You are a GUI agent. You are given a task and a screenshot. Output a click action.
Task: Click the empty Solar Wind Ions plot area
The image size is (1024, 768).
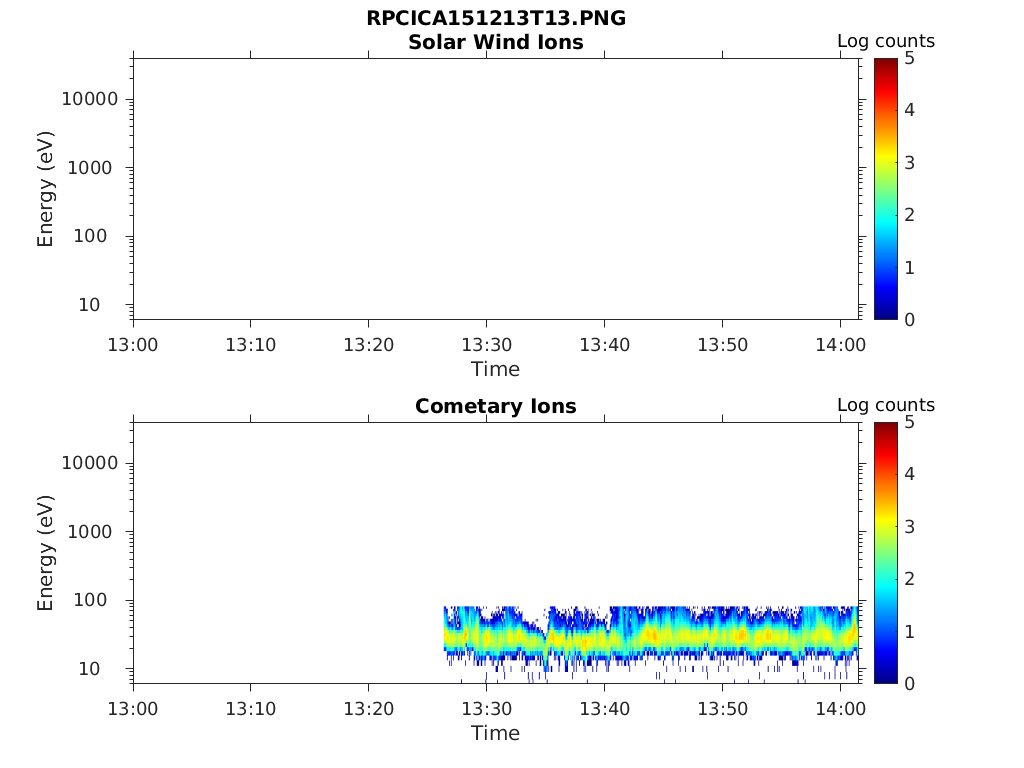(496, 189)
